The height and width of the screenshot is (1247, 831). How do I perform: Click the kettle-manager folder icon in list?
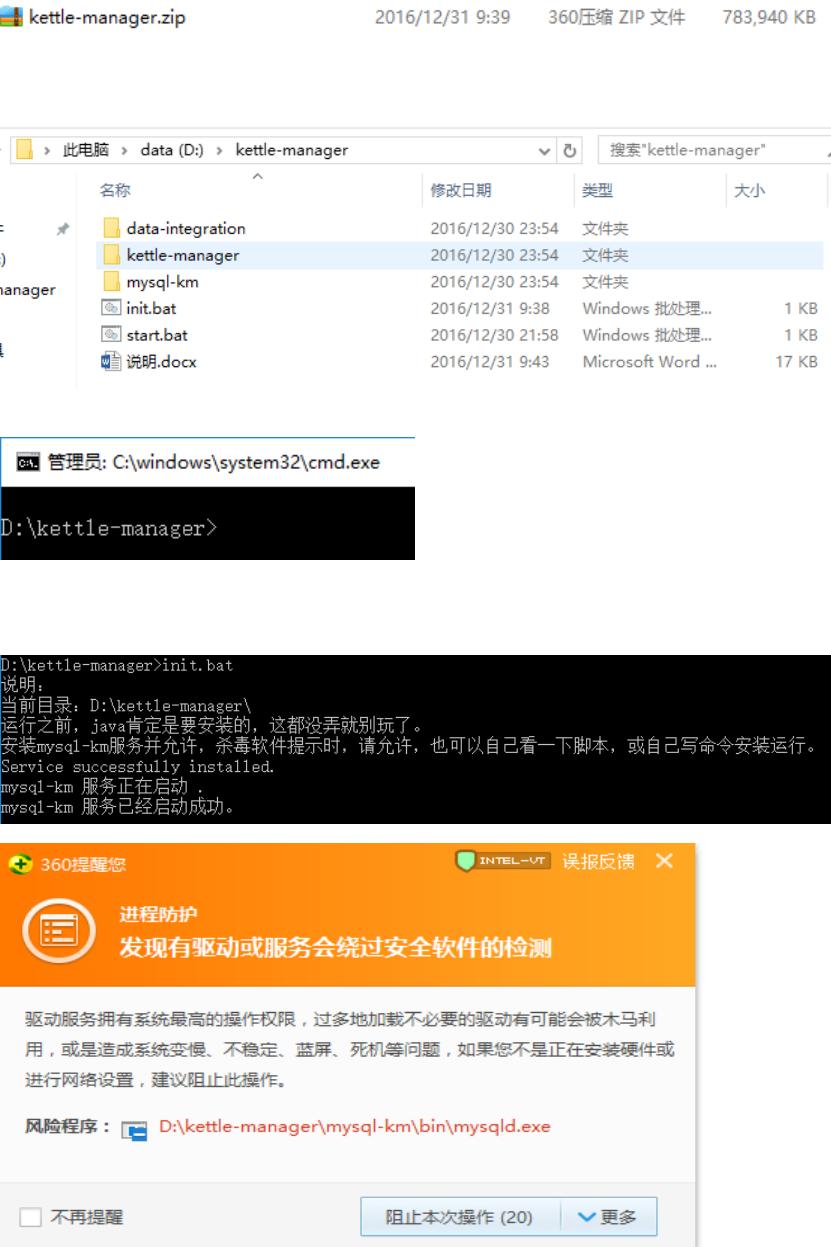tap(113, 255)
